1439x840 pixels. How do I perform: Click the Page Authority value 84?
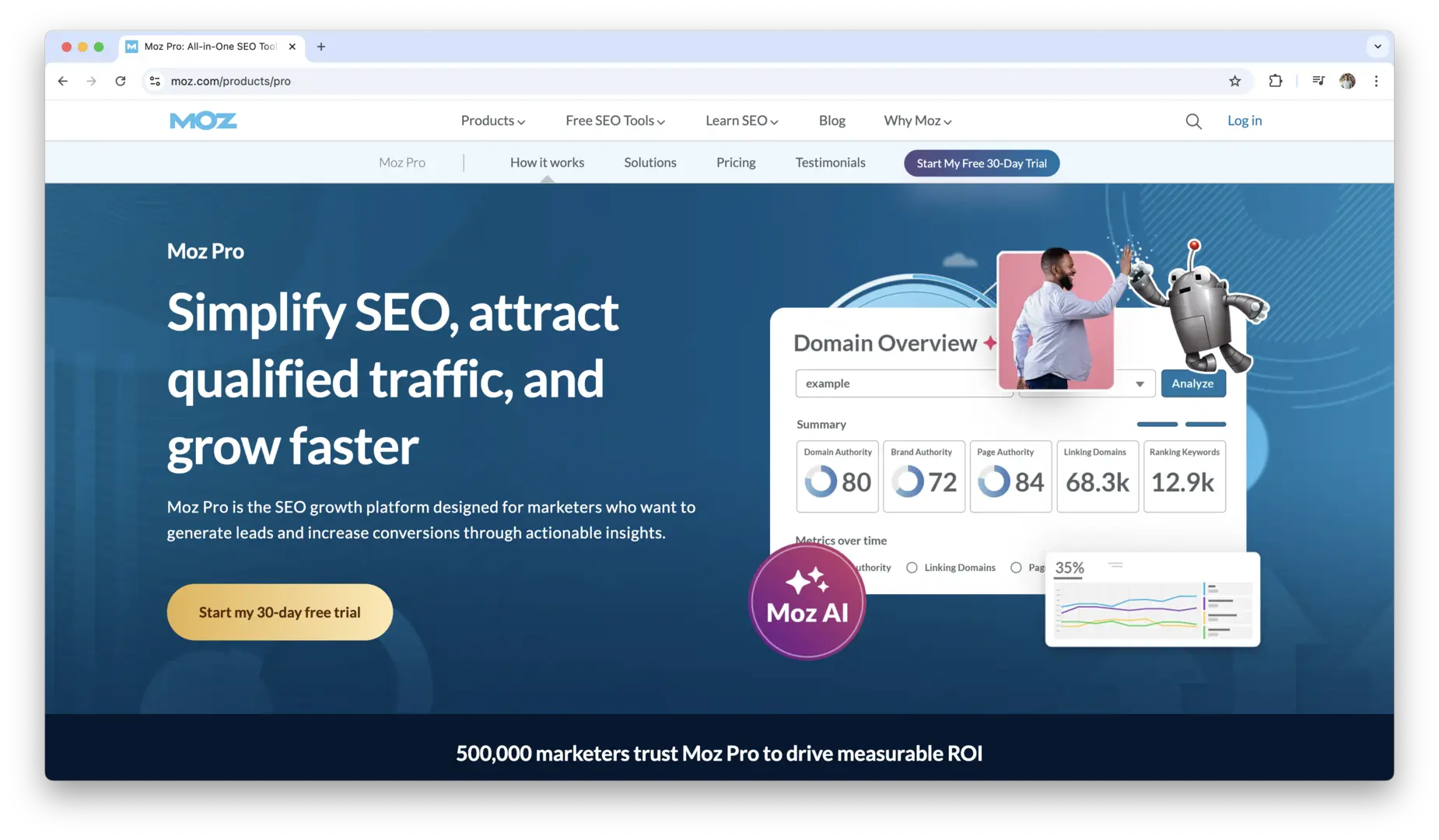click(1029, 482)
